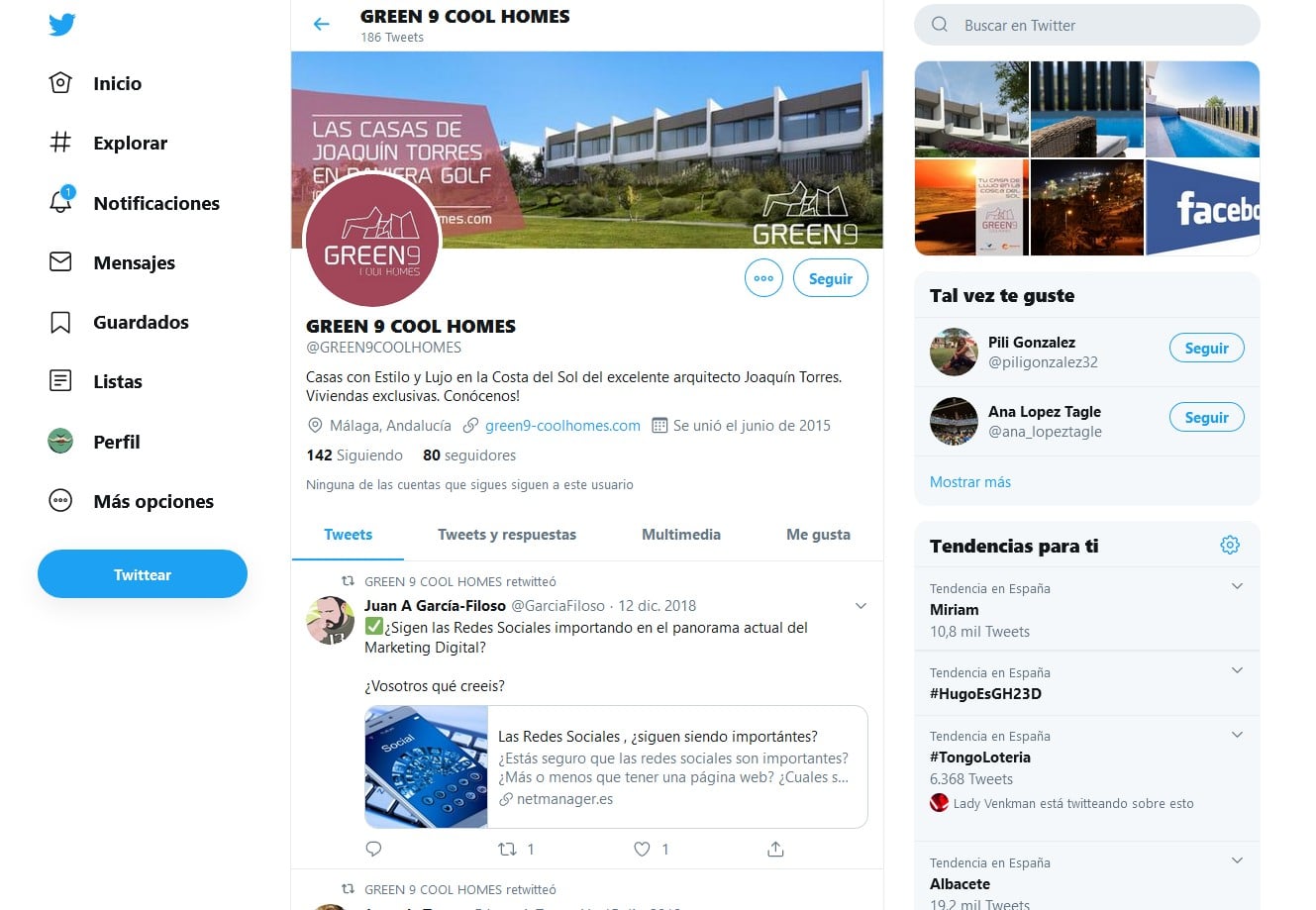The height and width of the screenshot is (910, 1316).
Task: Open trends settings gear icon
Action: pos(1230,545)
